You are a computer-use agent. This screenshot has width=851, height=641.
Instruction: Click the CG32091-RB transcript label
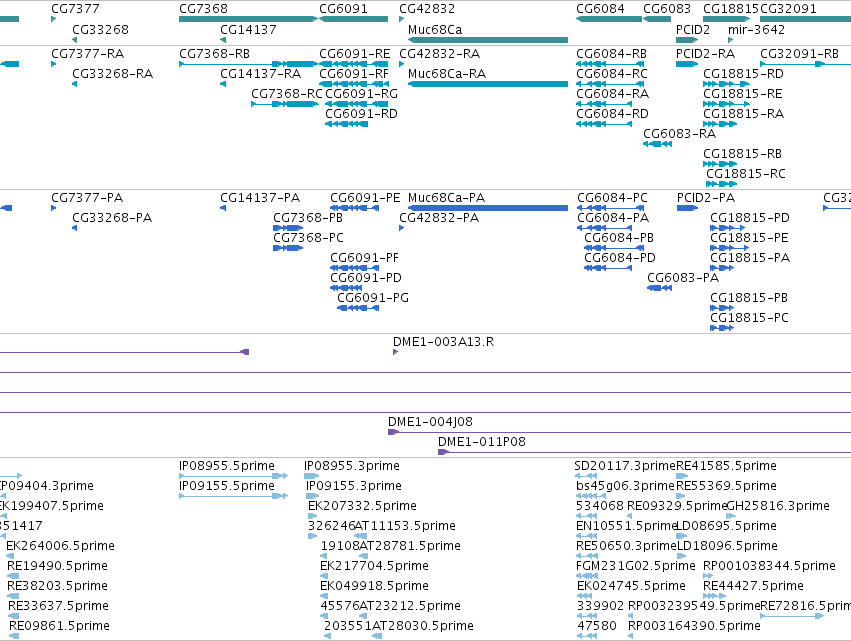click(799, 54)
